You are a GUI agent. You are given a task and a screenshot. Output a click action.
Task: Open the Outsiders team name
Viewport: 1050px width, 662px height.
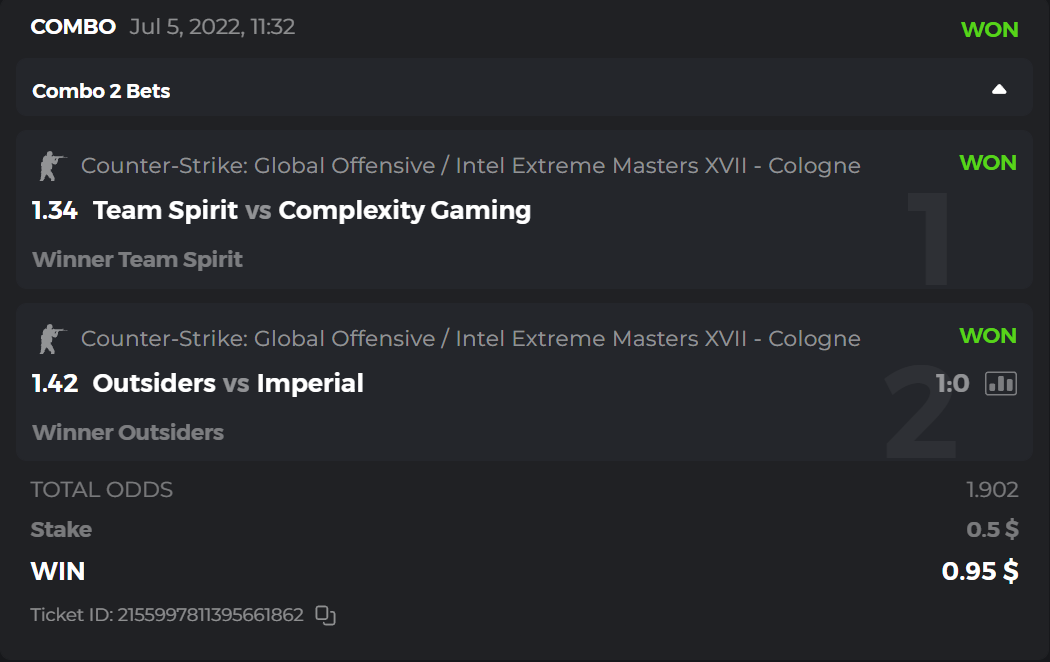pyautogui.click(x=154, y=383)
